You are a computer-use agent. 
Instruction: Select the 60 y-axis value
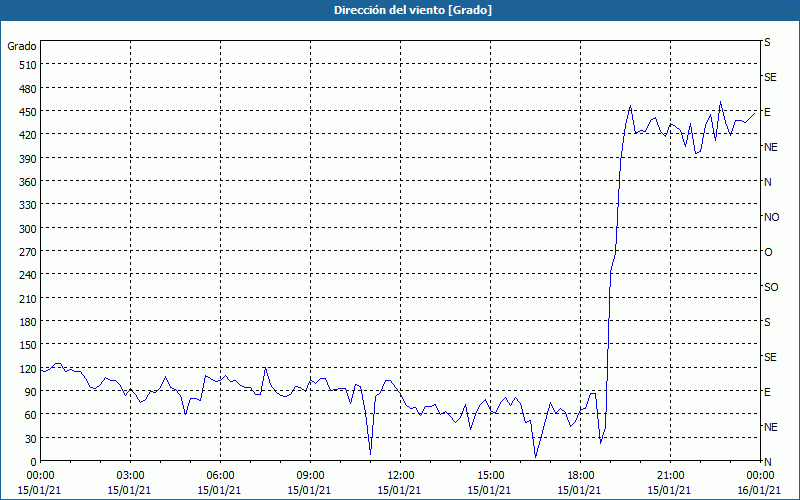31,415
